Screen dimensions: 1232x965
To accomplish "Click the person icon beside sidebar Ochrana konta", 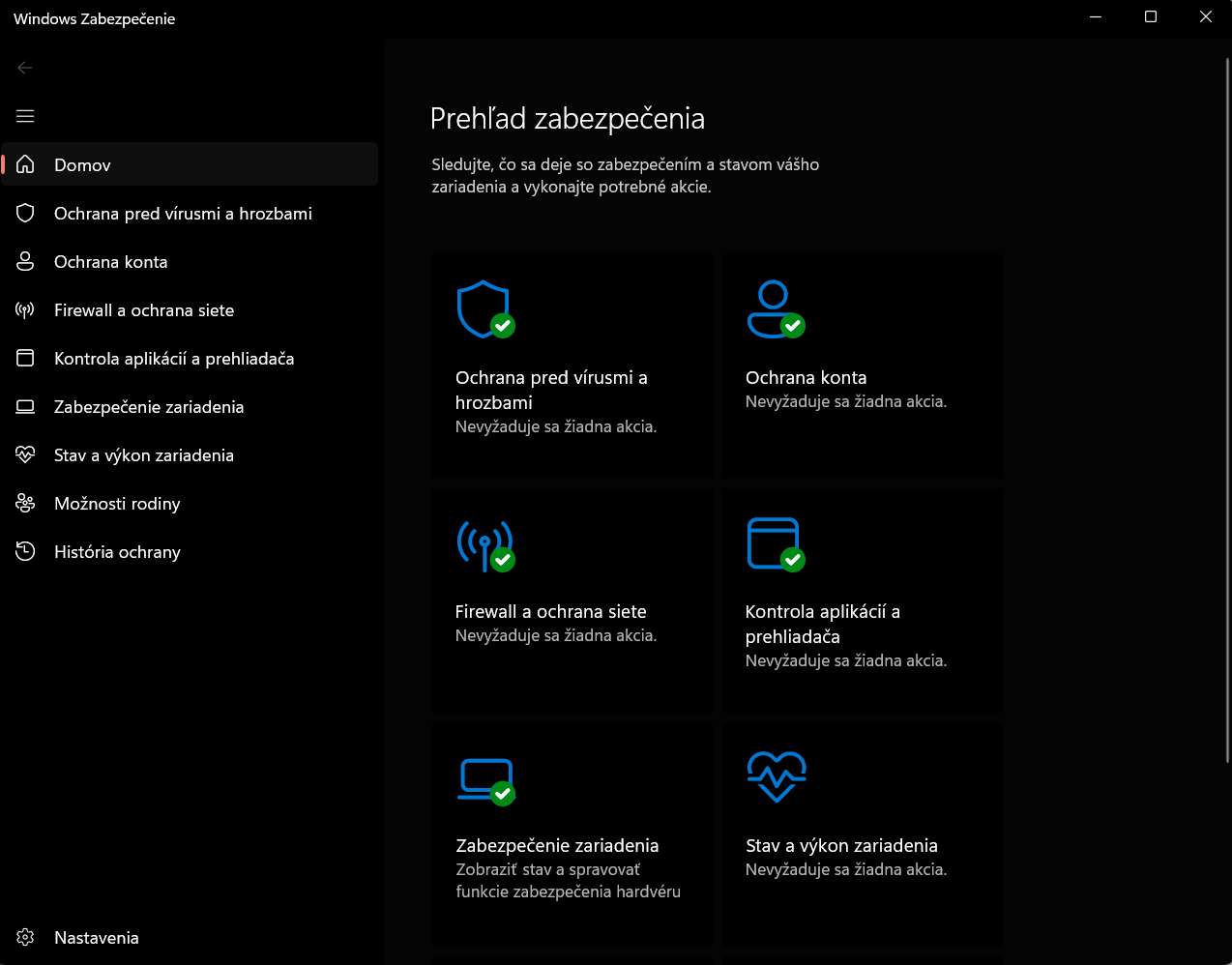I will [x=25, y=261].
